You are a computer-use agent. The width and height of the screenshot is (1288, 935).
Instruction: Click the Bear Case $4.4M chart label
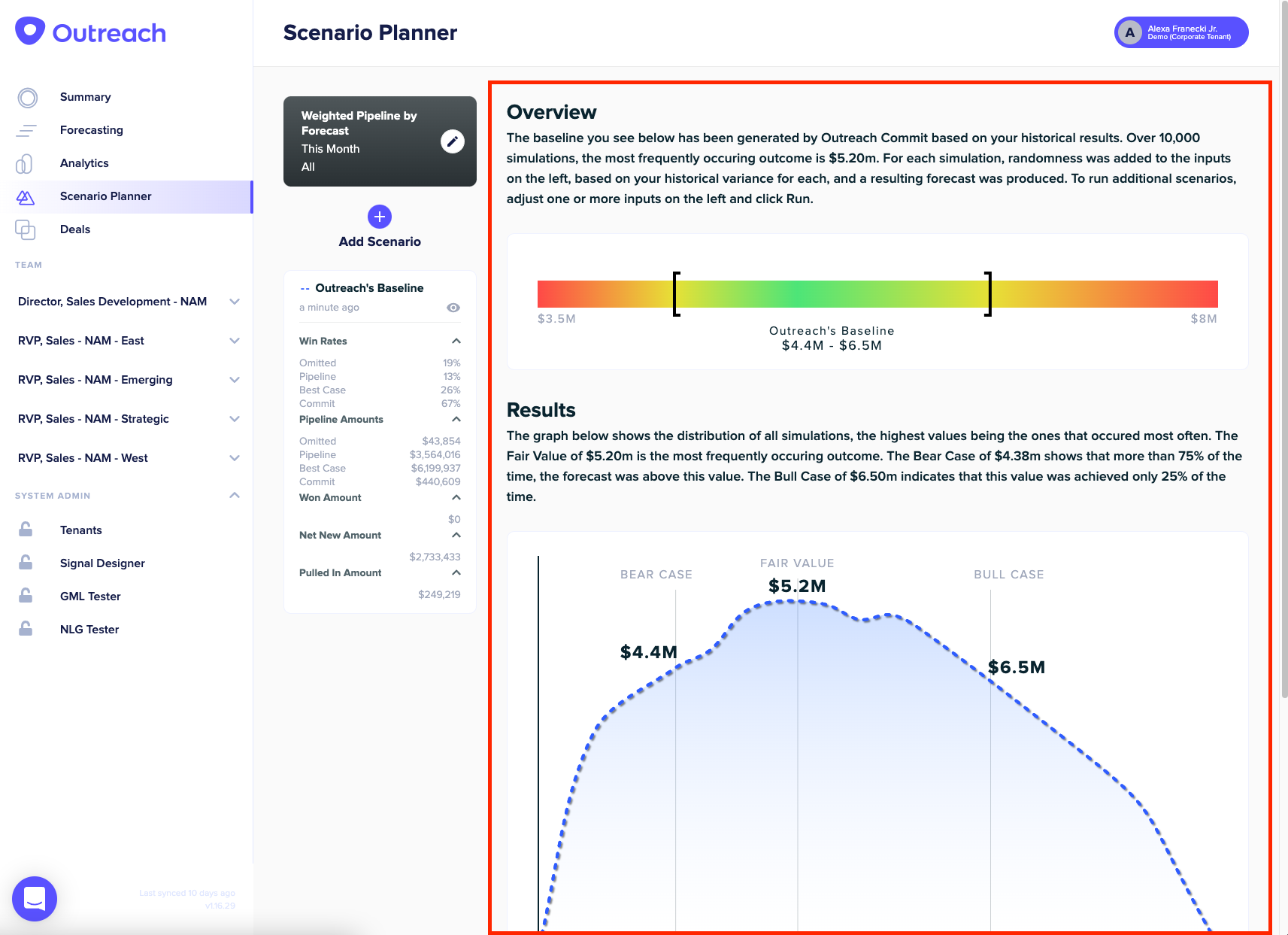649,652
